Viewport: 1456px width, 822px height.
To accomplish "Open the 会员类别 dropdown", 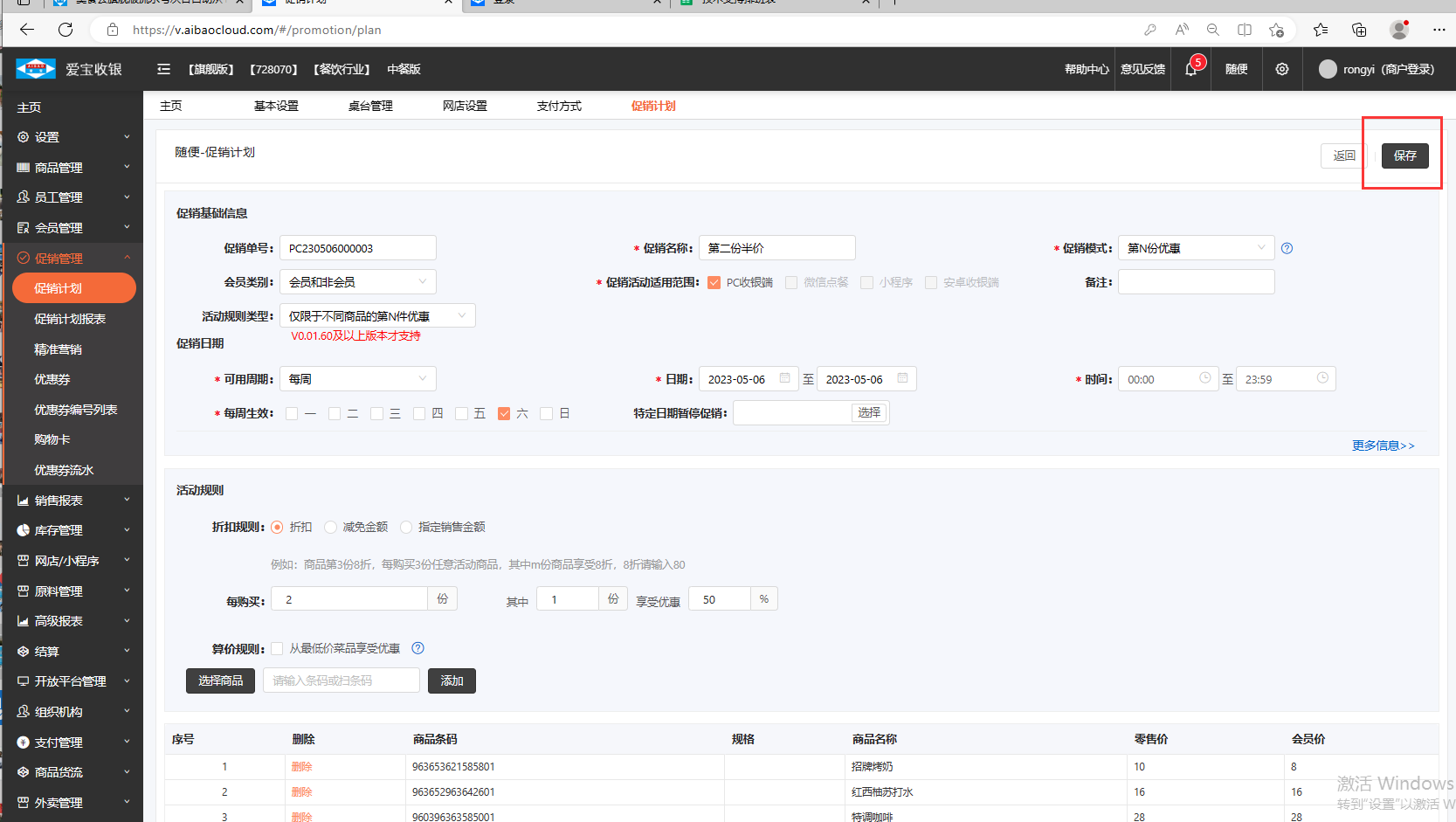I will [357, 282].
